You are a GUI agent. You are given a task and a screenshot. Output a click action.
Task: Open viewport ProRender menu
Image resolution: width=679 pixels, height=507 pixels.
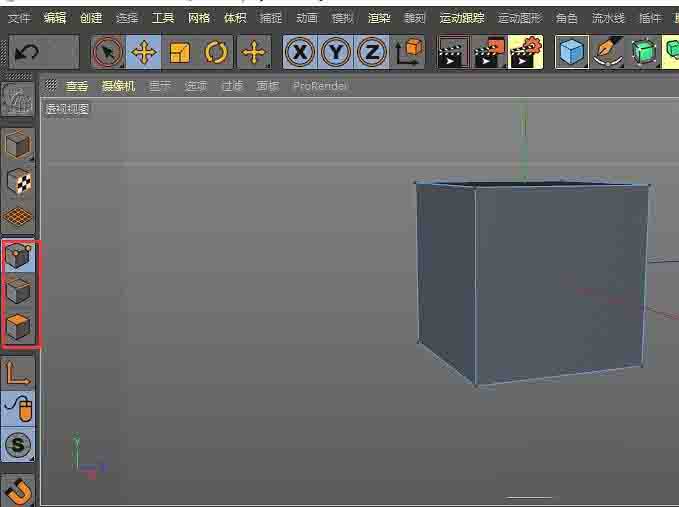[x=320, y=86]
